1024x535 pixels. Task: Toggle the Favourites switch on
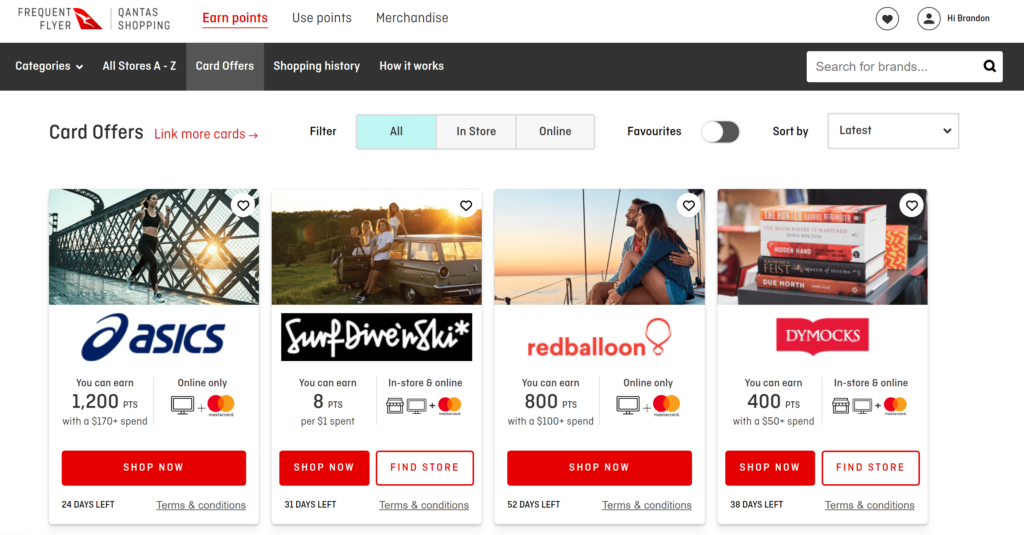[720, 132]
